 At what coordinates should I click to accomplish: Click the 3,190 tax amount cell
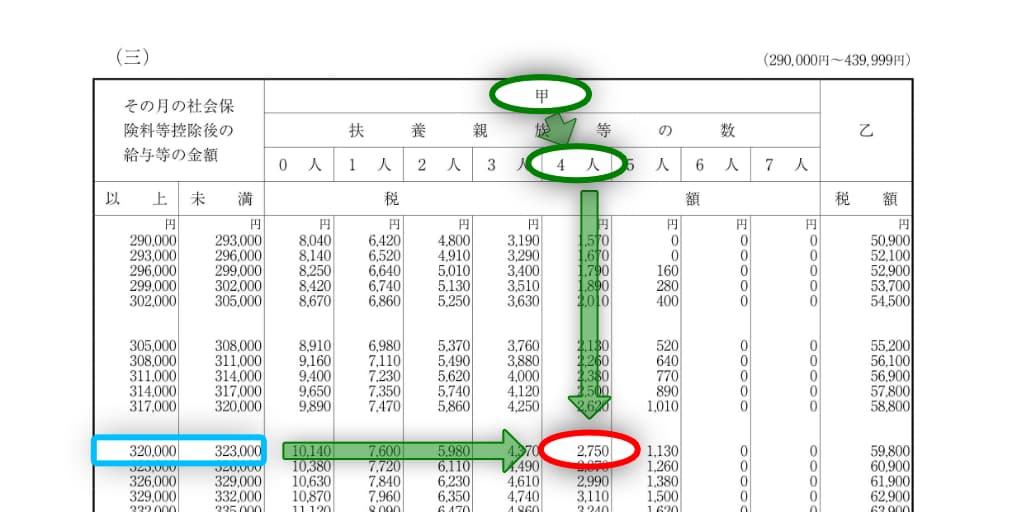pyautogui.click(x=523, y=240)
